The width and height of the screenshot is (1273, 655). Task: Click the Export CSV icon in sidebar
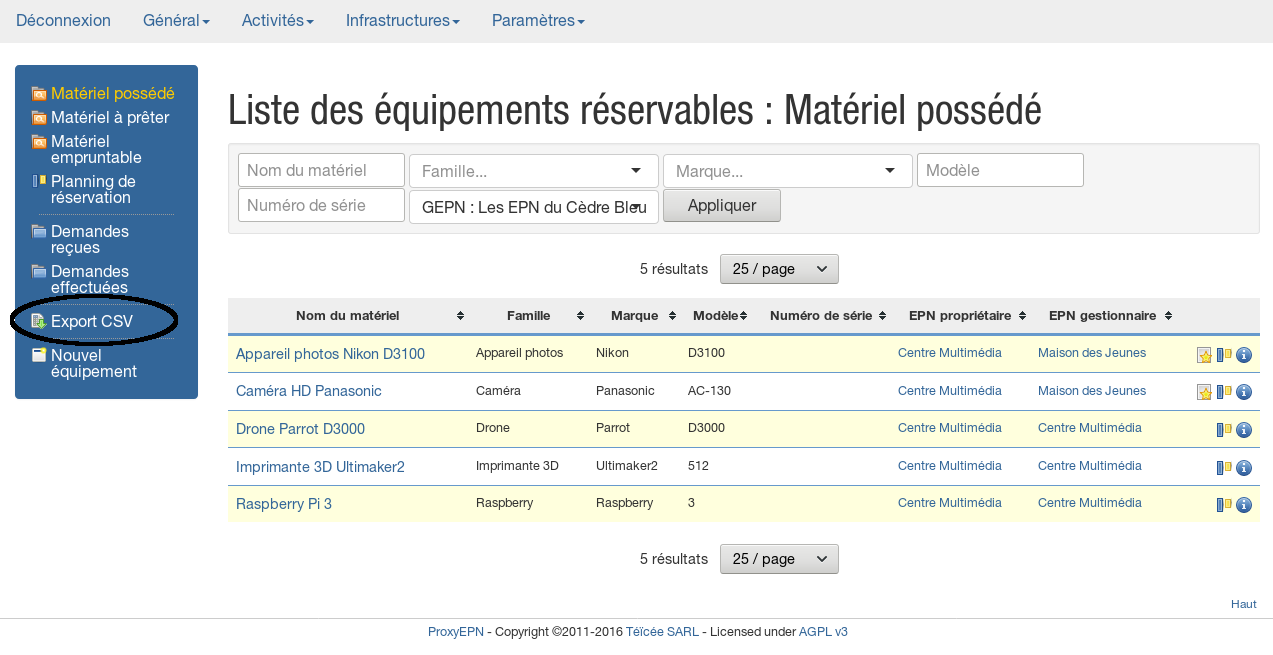point(39,322)
